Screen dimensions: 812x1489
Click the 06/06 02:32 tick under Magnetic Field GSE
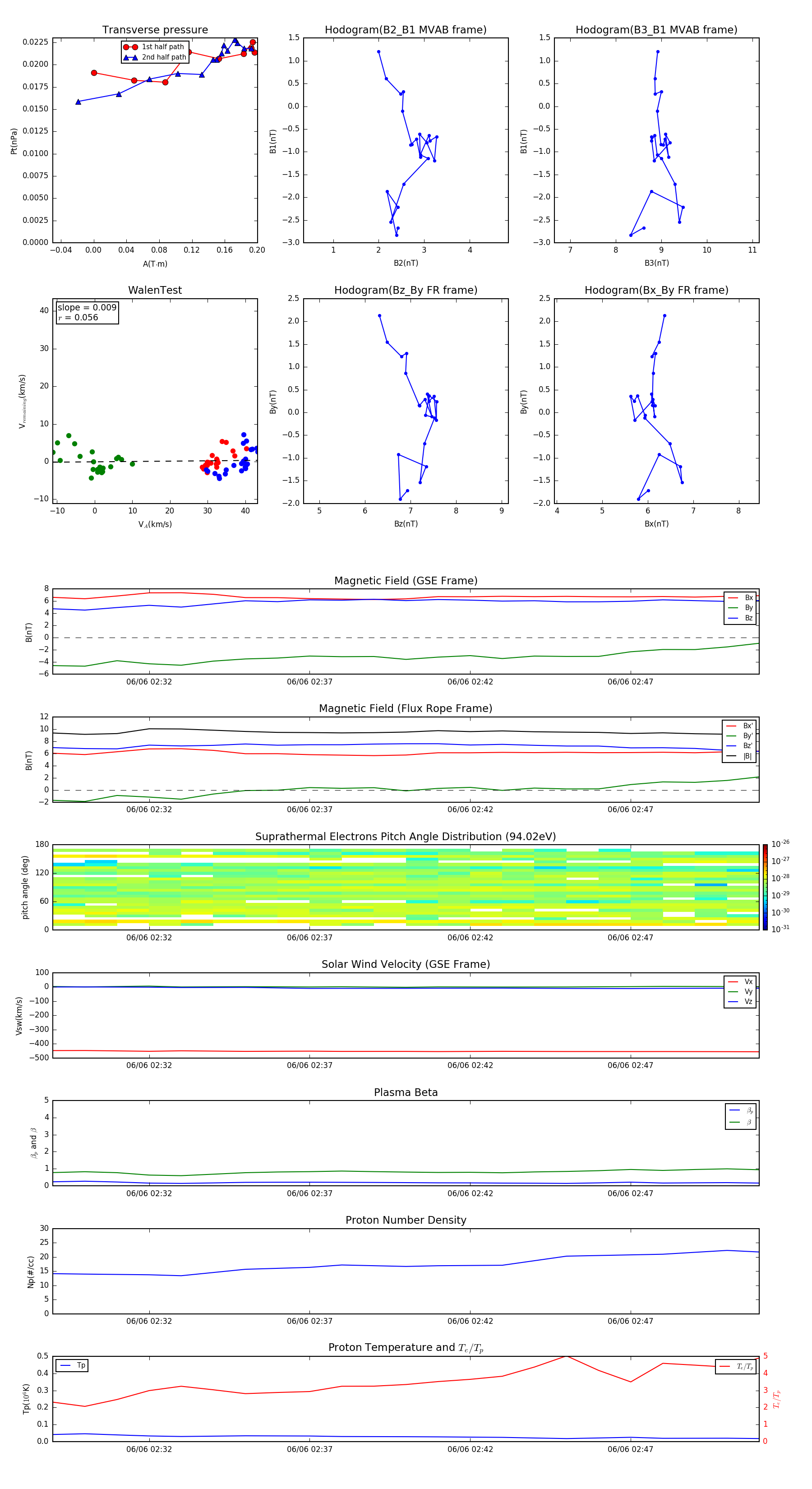click(149, 682)
